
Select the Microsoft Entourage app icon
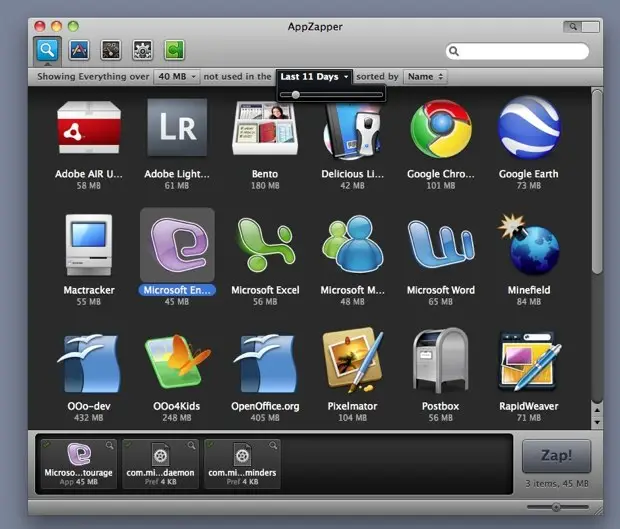(x=178, y=245)
